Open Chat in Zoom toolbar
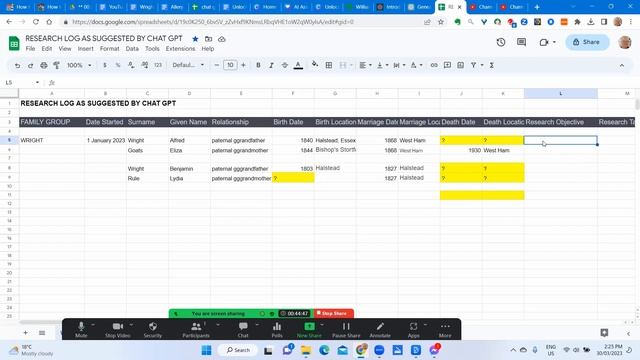This screenshot has width=640, height=360. pyautogui.click(x=243, y=329)
